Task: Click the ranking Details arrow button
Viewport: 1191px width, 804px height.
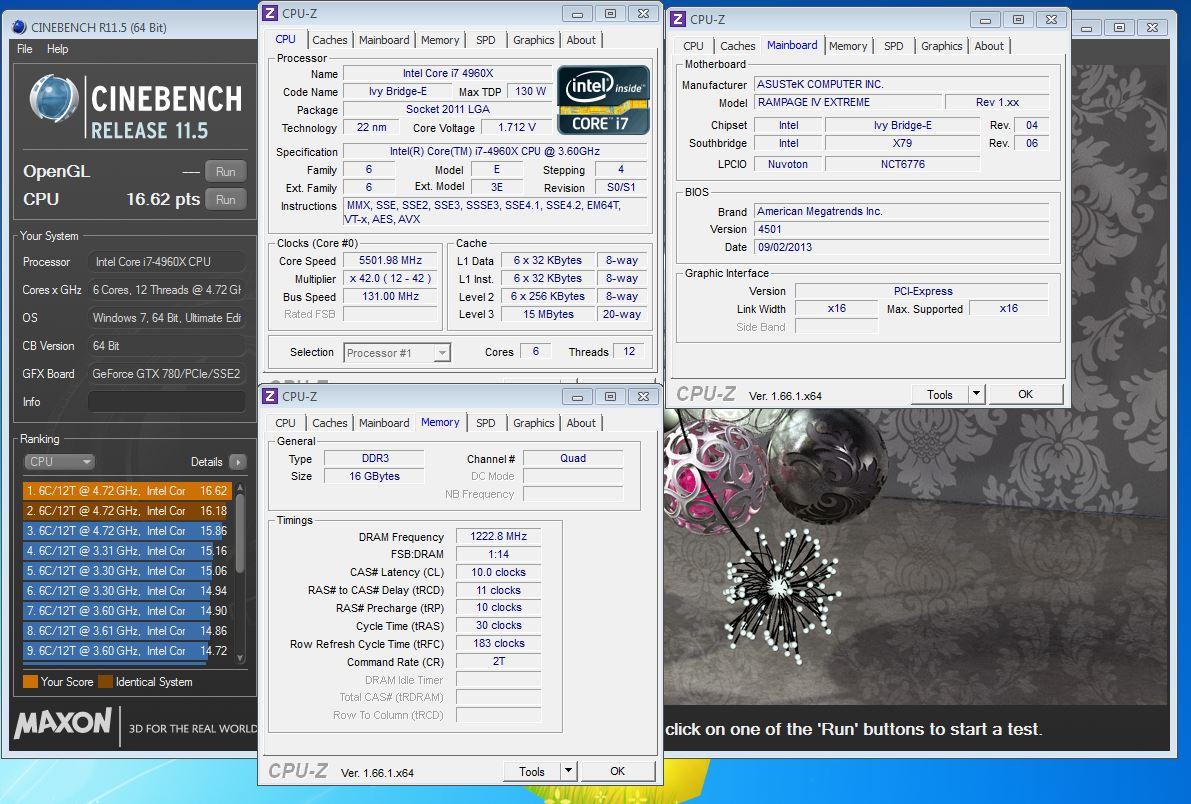Action: [x=238, y=462]
